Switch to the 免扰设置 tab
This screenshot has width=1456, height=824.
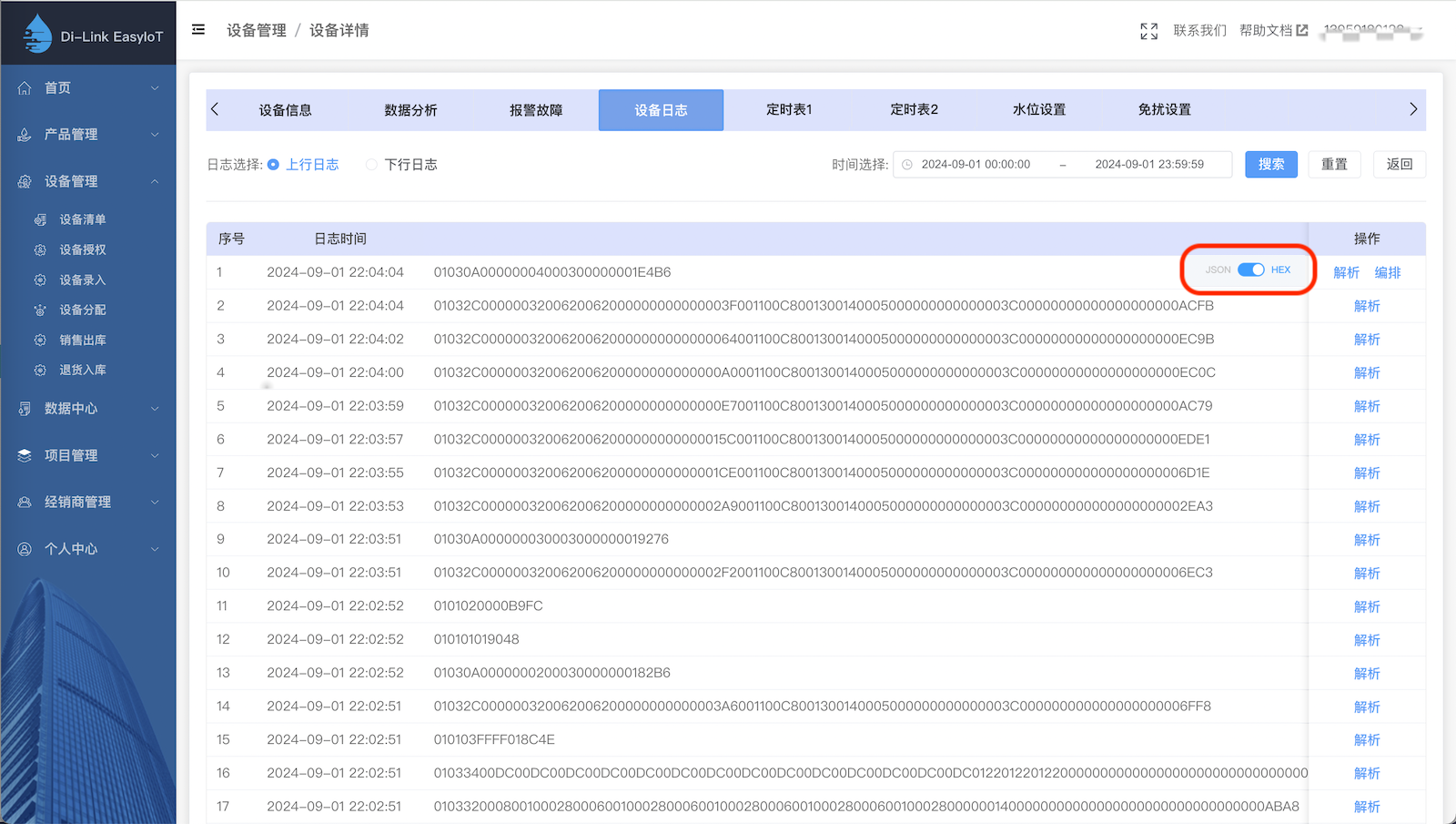coord(1164,109)
